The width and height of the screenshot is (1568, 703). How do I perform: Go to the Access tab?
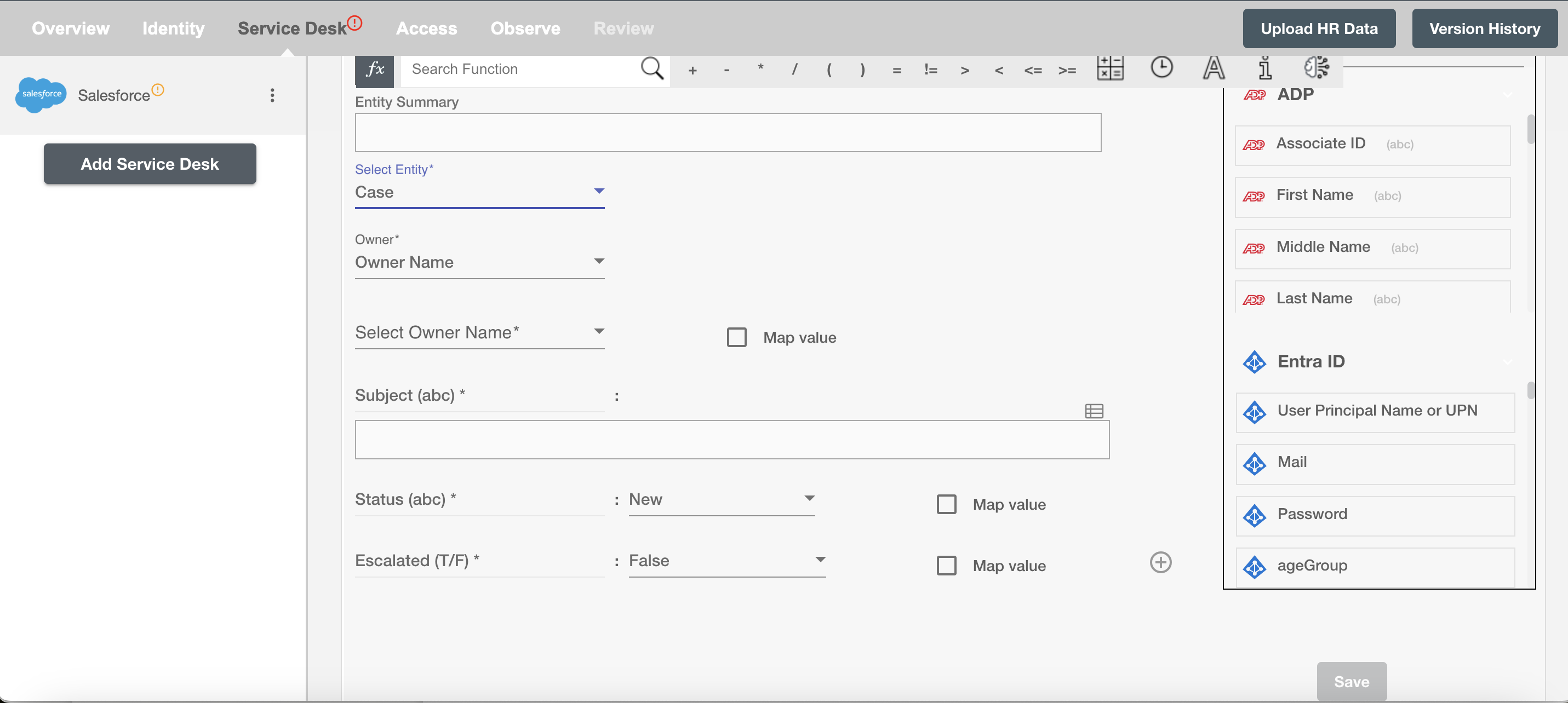(427, 28)
